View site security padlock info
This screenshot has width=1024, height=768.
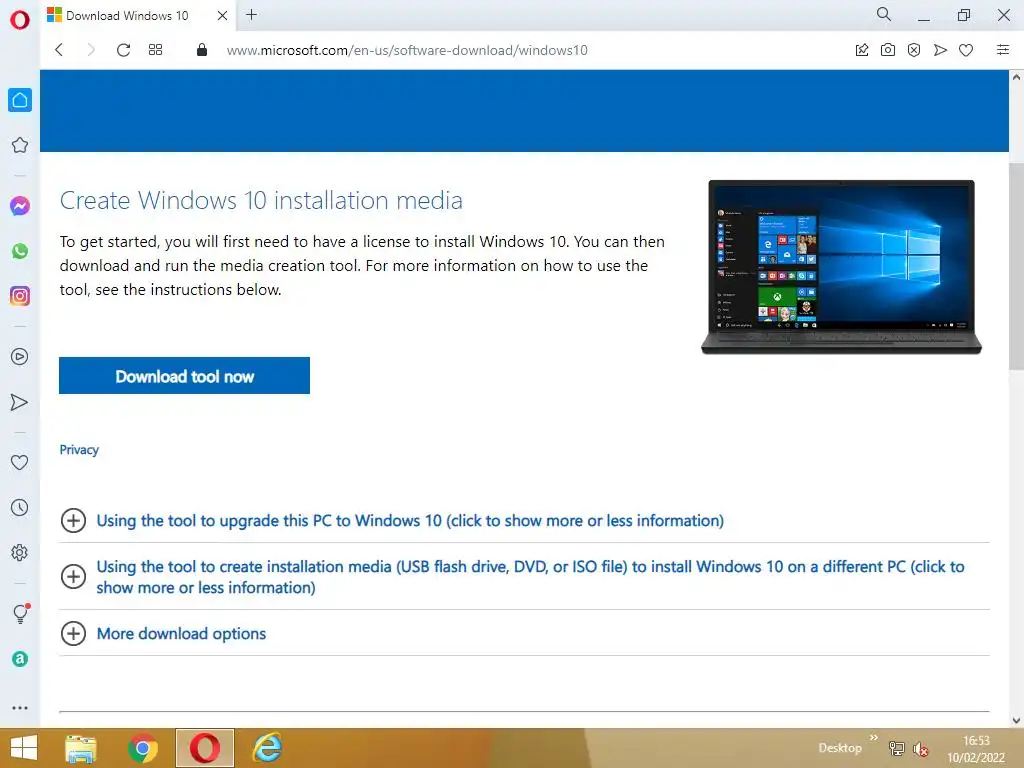coord(202,50)
